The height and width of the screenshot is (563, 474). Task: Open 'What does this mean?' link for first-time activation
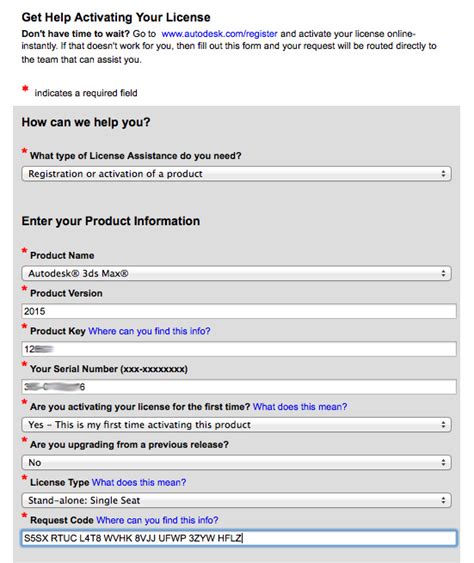pos(300,407)
